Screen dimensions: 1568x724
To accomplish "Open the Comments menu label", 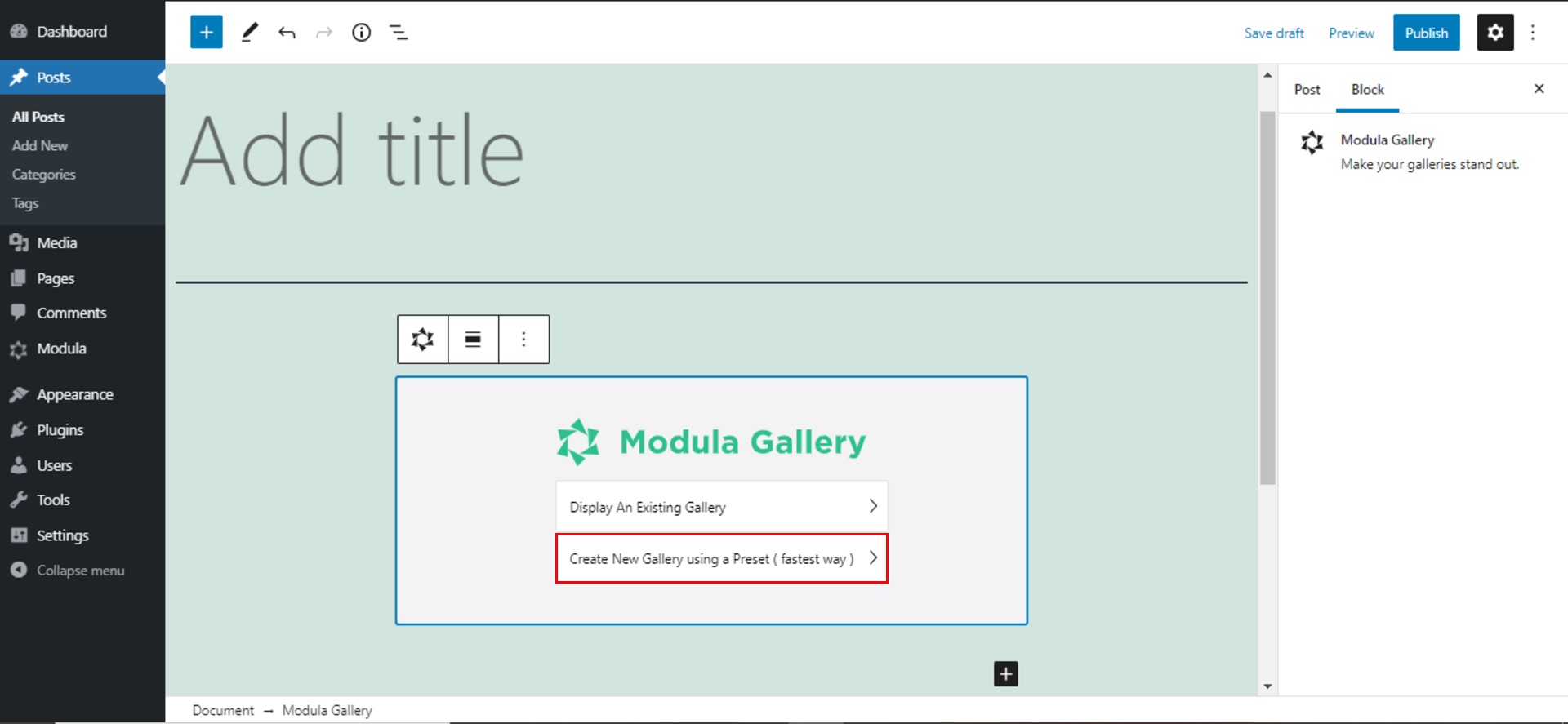I will pos(72,313).
